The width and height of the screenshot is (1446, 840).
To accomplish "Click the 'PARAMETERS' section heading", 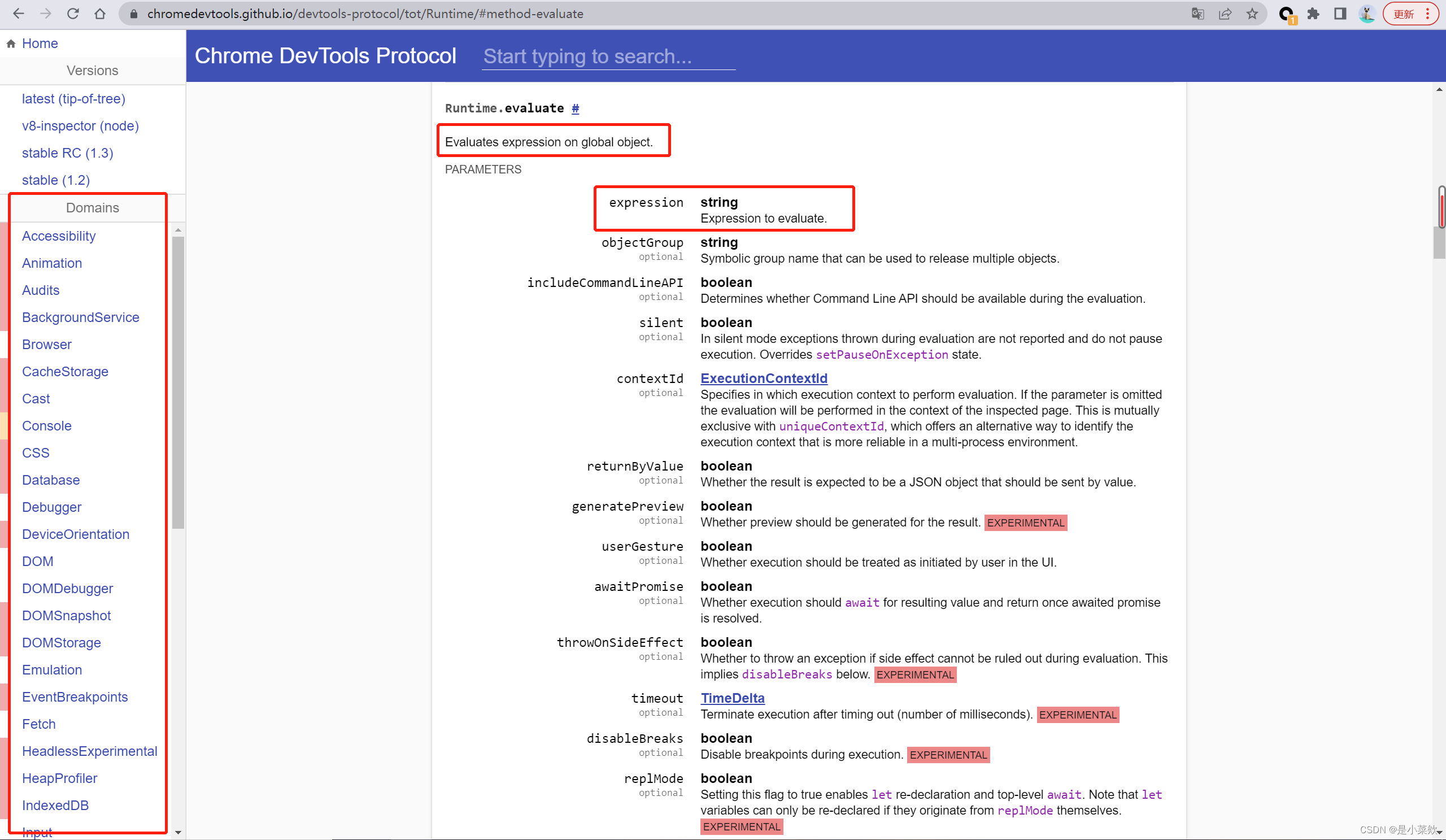I will point(483,169).
